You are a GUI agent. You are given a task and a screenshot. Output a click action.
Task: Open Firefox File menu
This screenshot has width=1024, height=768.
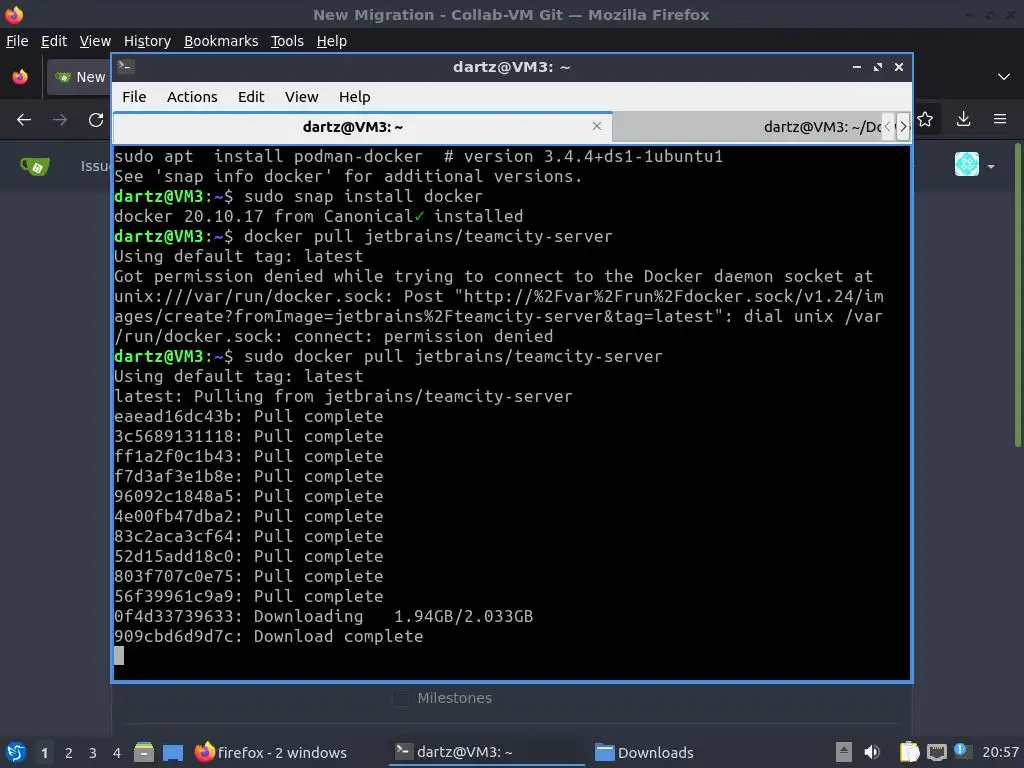[x=17, y=40]
